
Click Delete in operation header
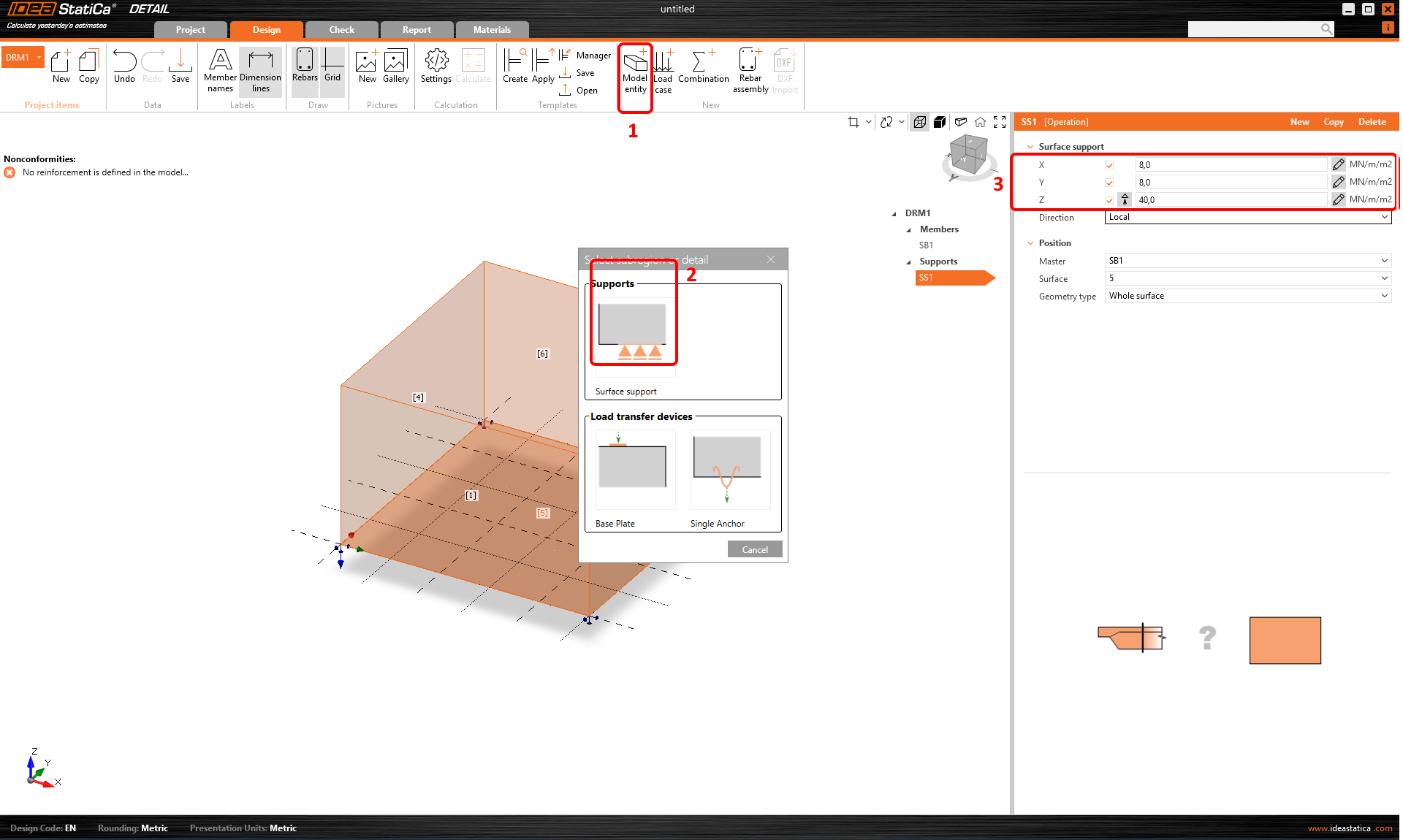(1372, 122)
